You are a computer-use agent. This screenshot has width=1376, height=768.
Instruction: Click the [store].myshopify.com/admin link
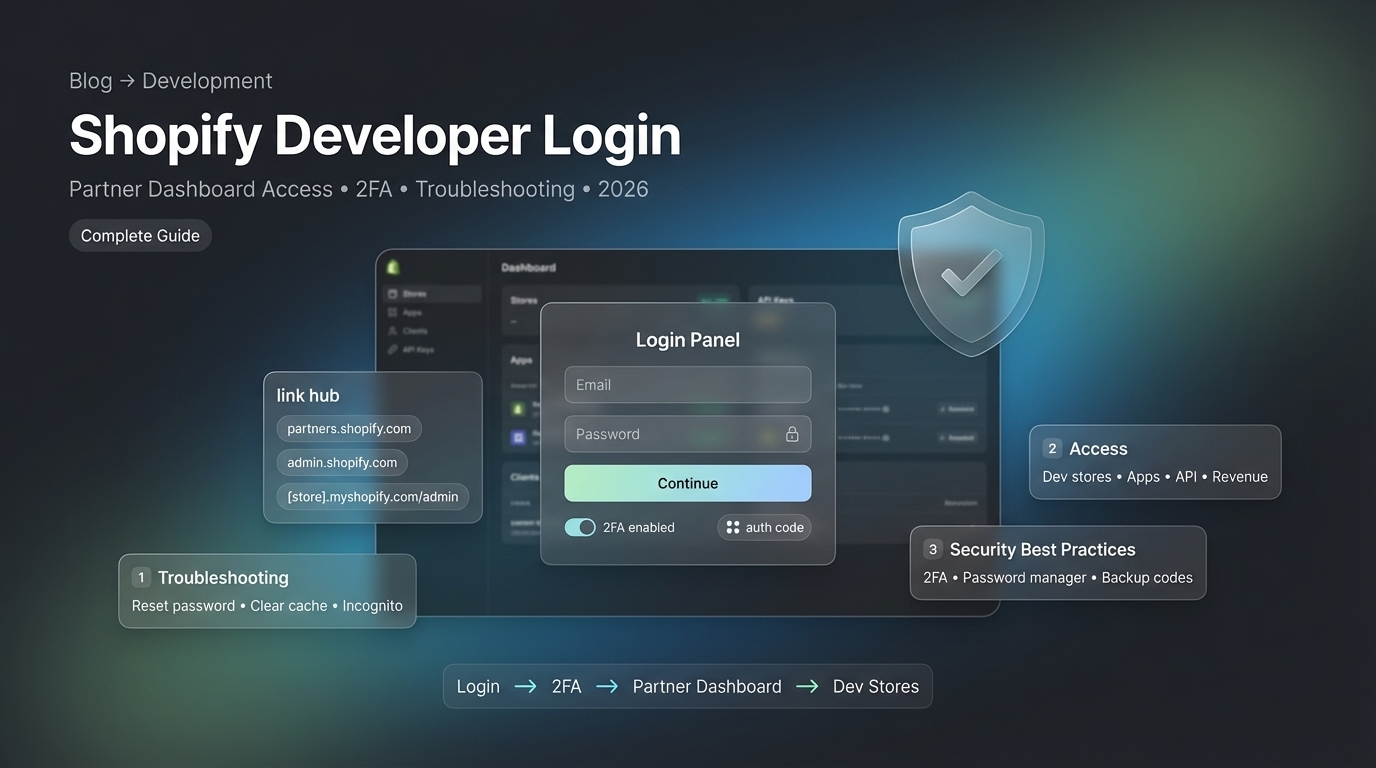pos(373,496)
